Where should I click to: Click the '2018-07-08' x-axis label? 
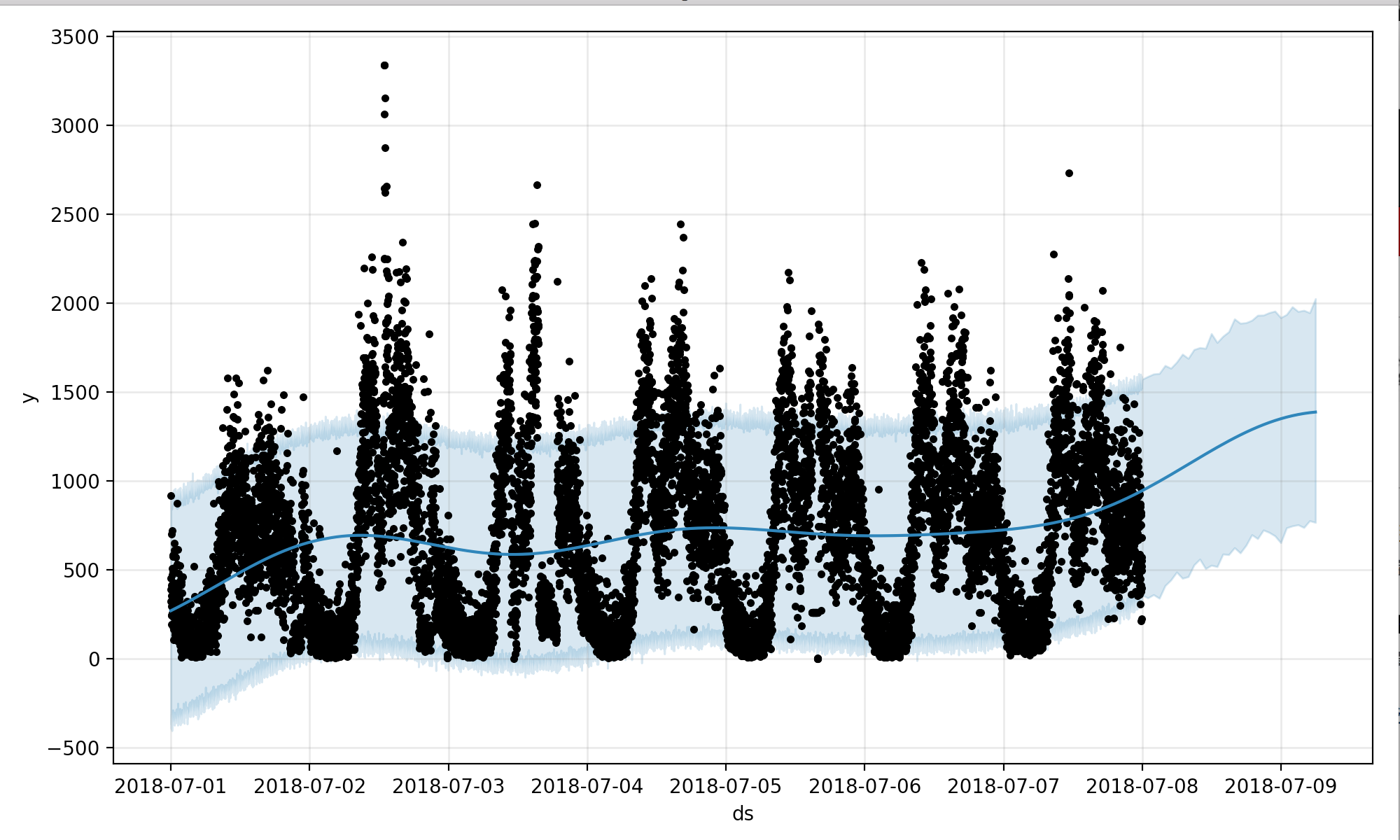pos(1142,786)
